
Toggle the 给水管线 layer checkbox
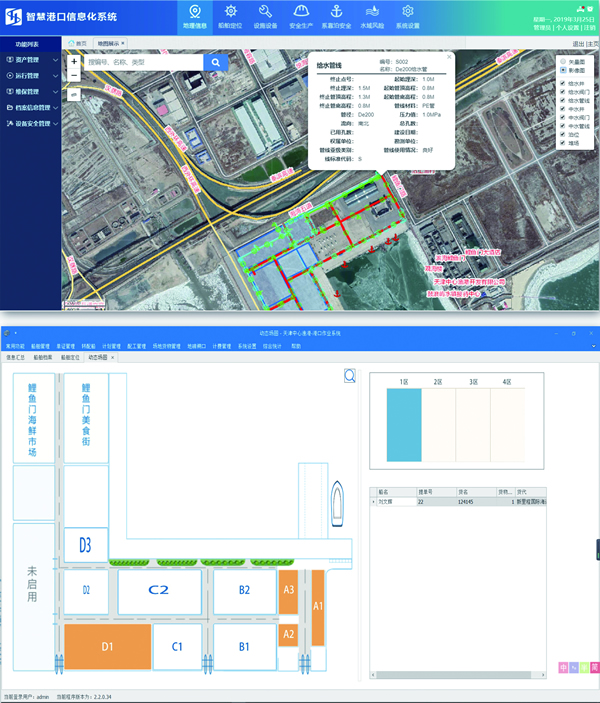(563, 100)
